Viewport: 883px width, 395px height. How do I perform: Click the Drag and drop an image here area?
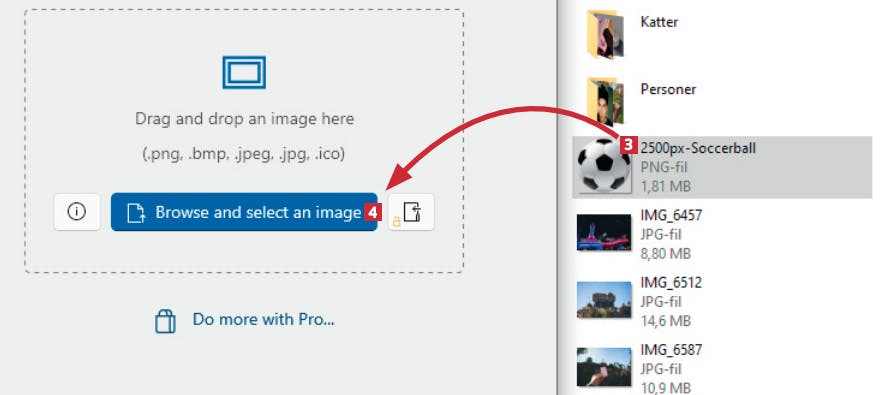point(244,119)
